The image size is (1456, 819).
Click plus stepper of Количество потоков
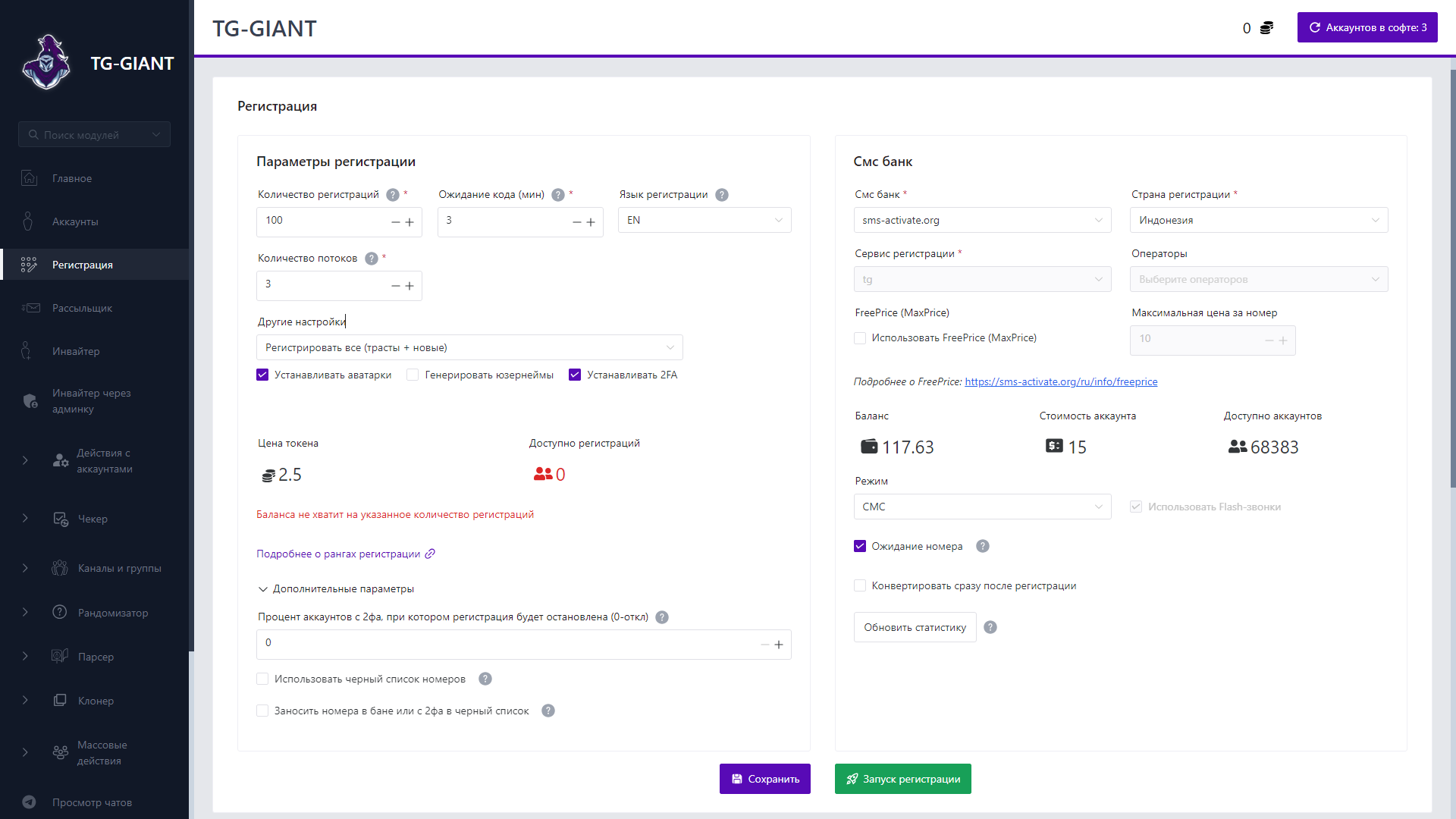point(409,286)
